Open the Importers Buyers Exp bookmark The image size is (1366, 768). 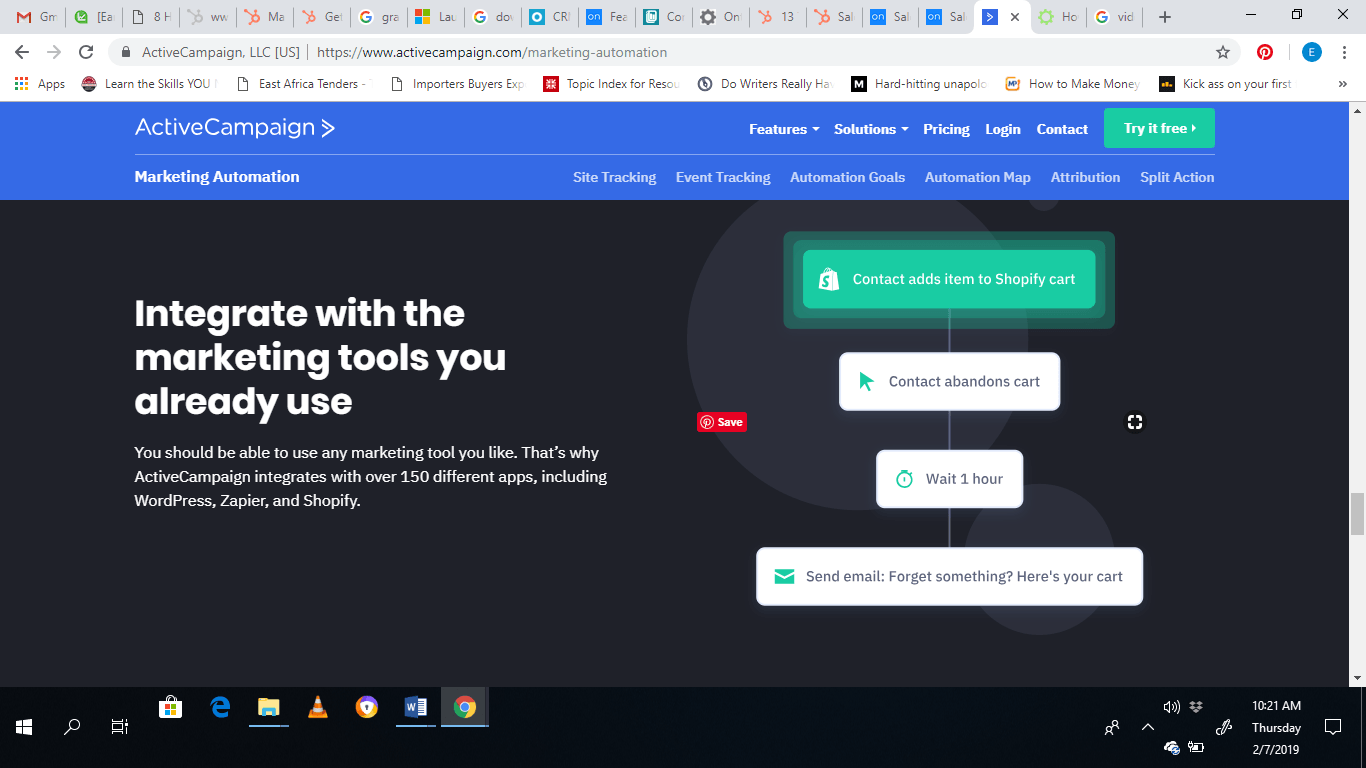457,84
